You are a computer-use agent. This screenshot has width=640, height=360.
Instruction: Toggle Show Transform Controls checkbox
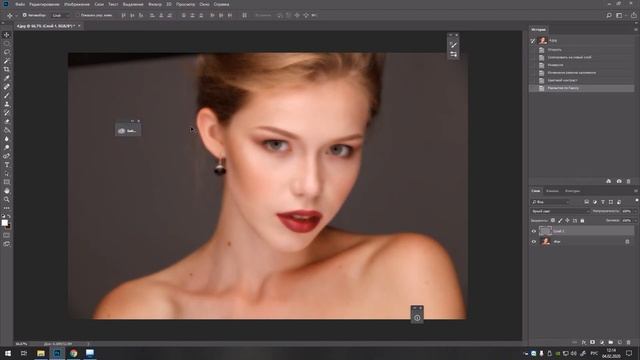point(77,15)
